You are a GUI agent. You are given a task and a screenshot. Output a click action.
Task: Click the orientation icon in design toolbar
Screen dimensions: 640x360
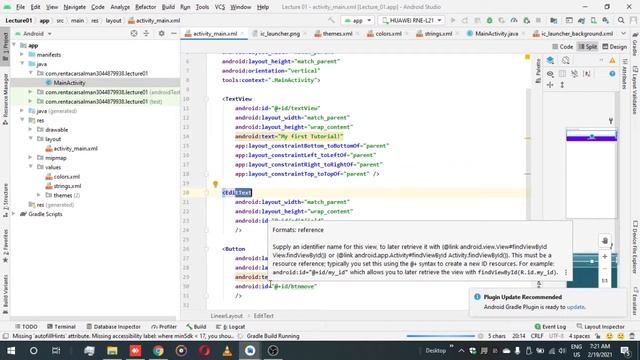[x=565, y=60]
